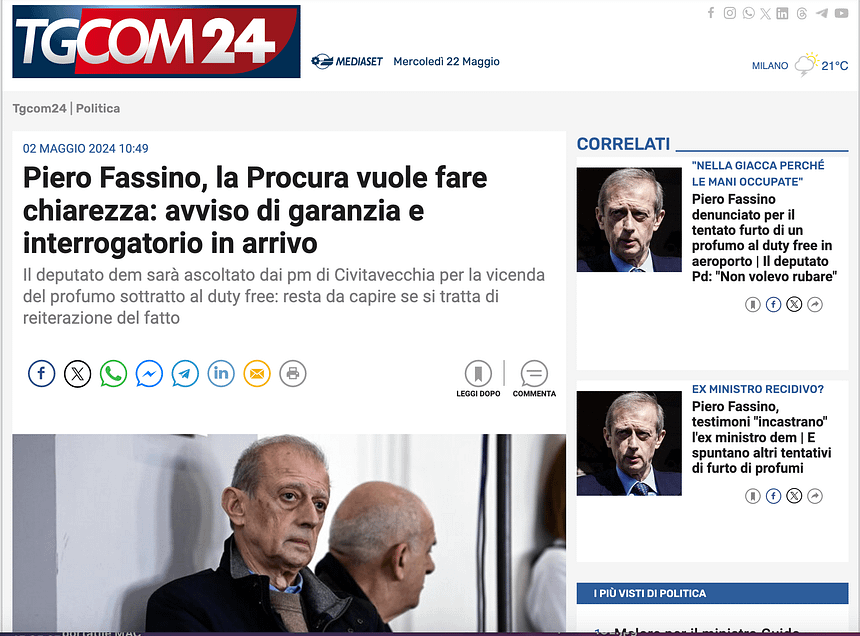Screen dimensions: 860x636
Task: Open Milano weather forecast widget
Action: (800, 65)
